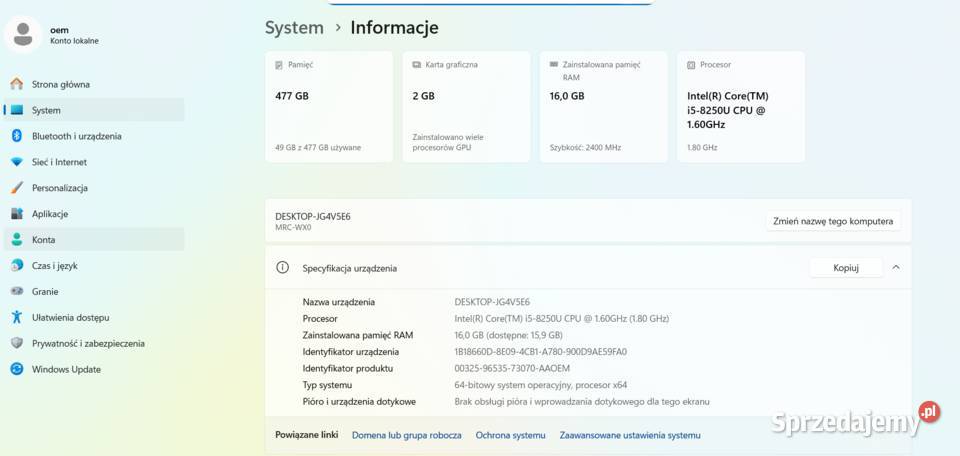
Task: Click the Karta graficzna card icon
Action: coord(416,64)
